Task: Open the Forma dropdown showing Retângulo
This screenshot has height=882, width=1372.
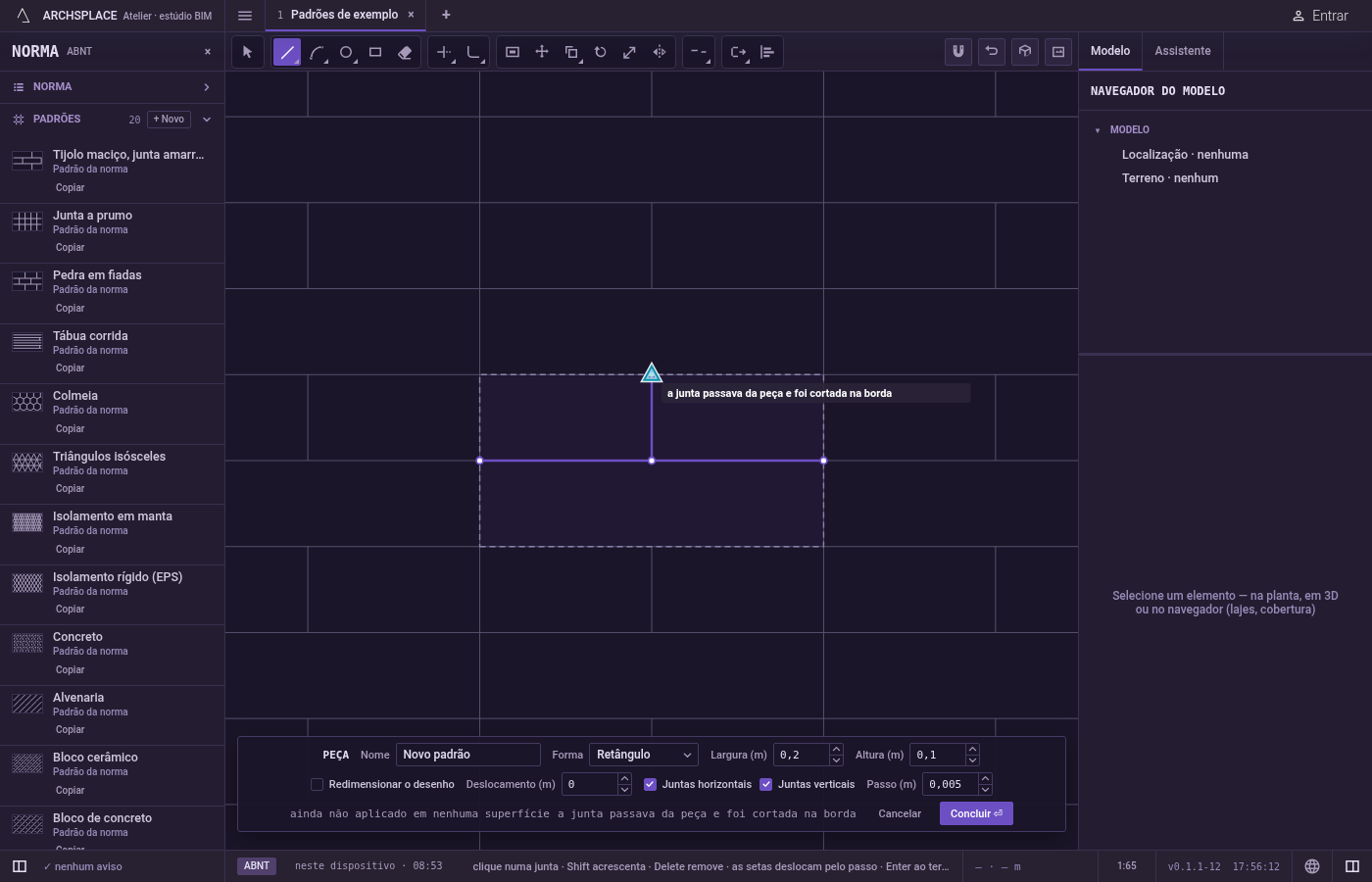Action: 644,755
